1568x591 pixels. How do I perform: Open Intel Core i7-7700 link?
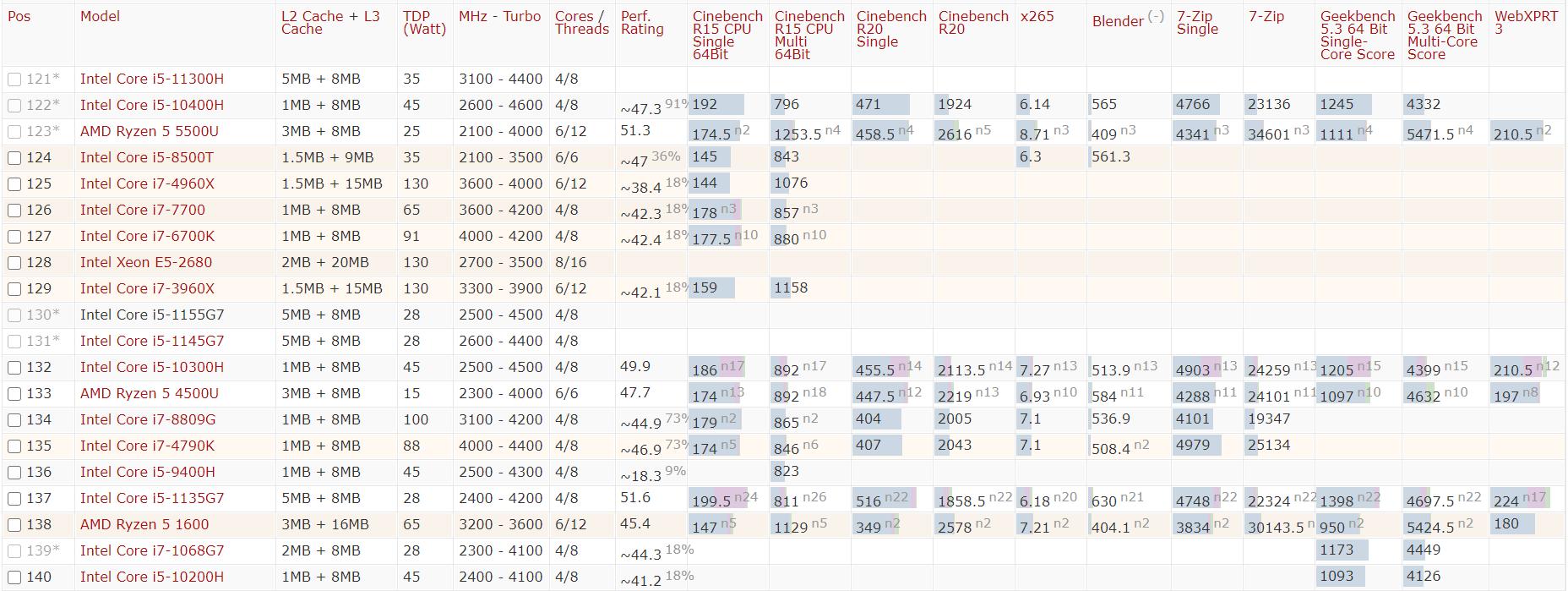point(143,211)
